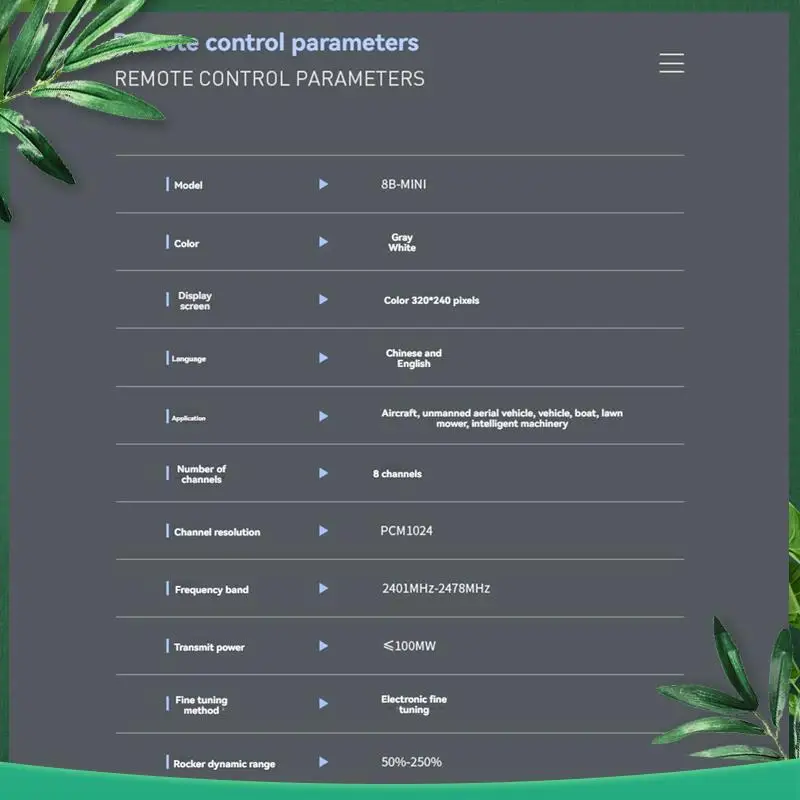Screen dimensions: 800x800
Task: Click the arrow icon in Model row
Action: (323, 184)
